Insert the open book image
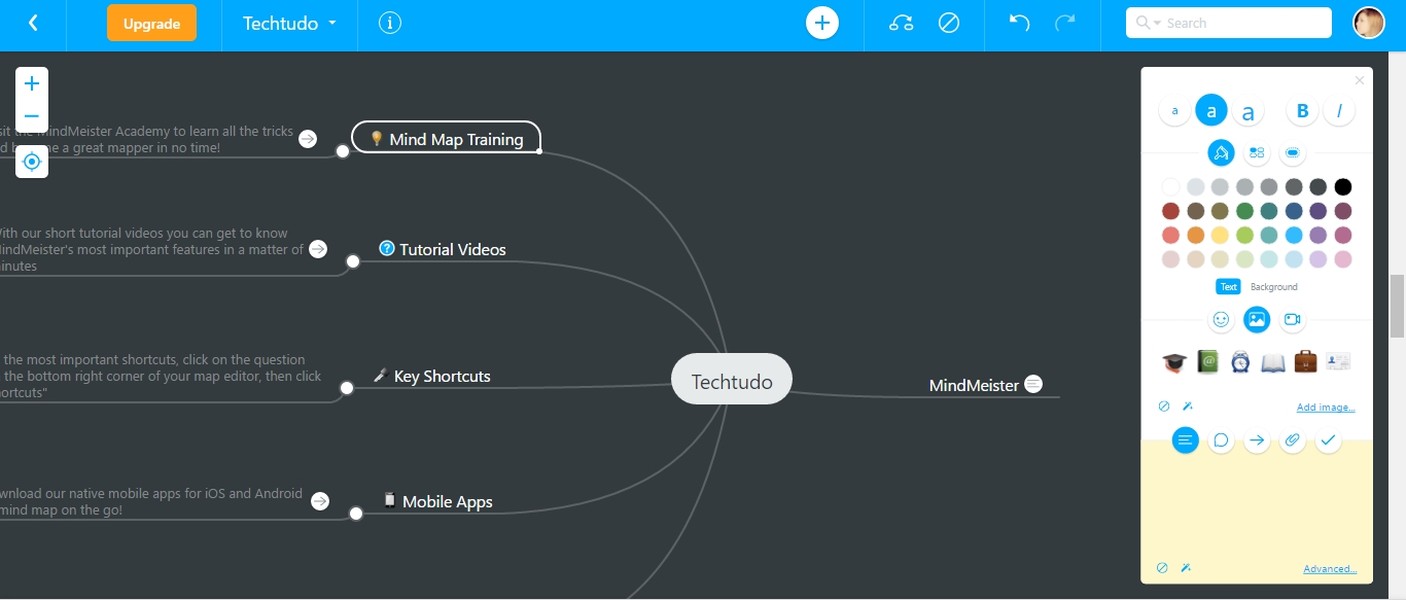The height and width of the screenshot is (600, 1406). point(1273,361)
